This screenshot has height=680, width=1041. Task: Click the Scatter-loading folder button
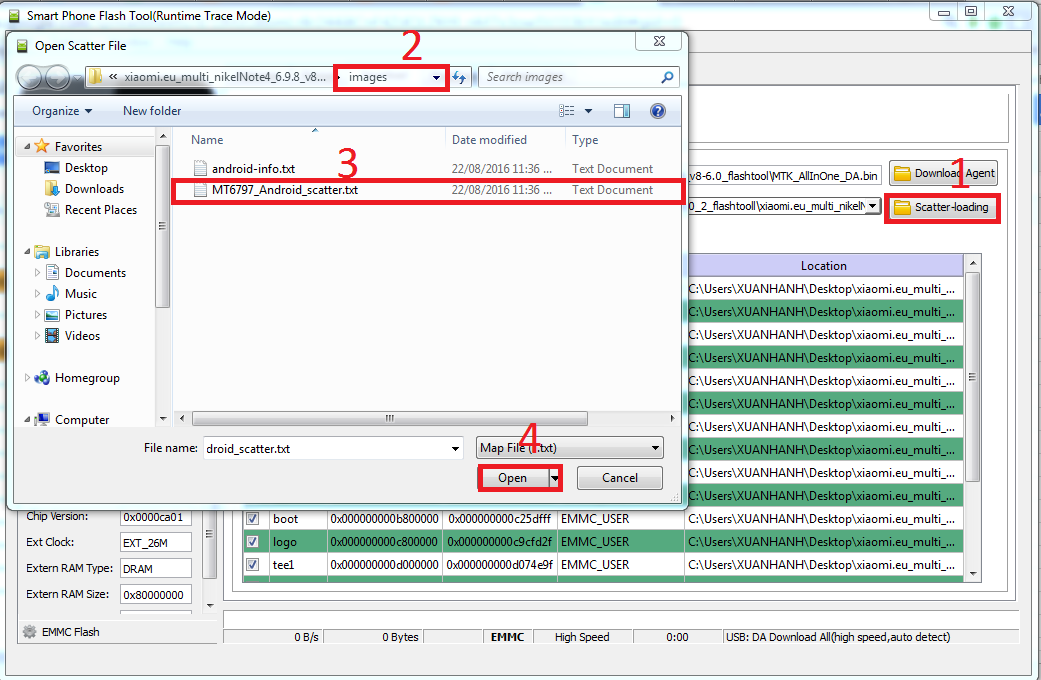pyautogui.click(x=941, y=208)
